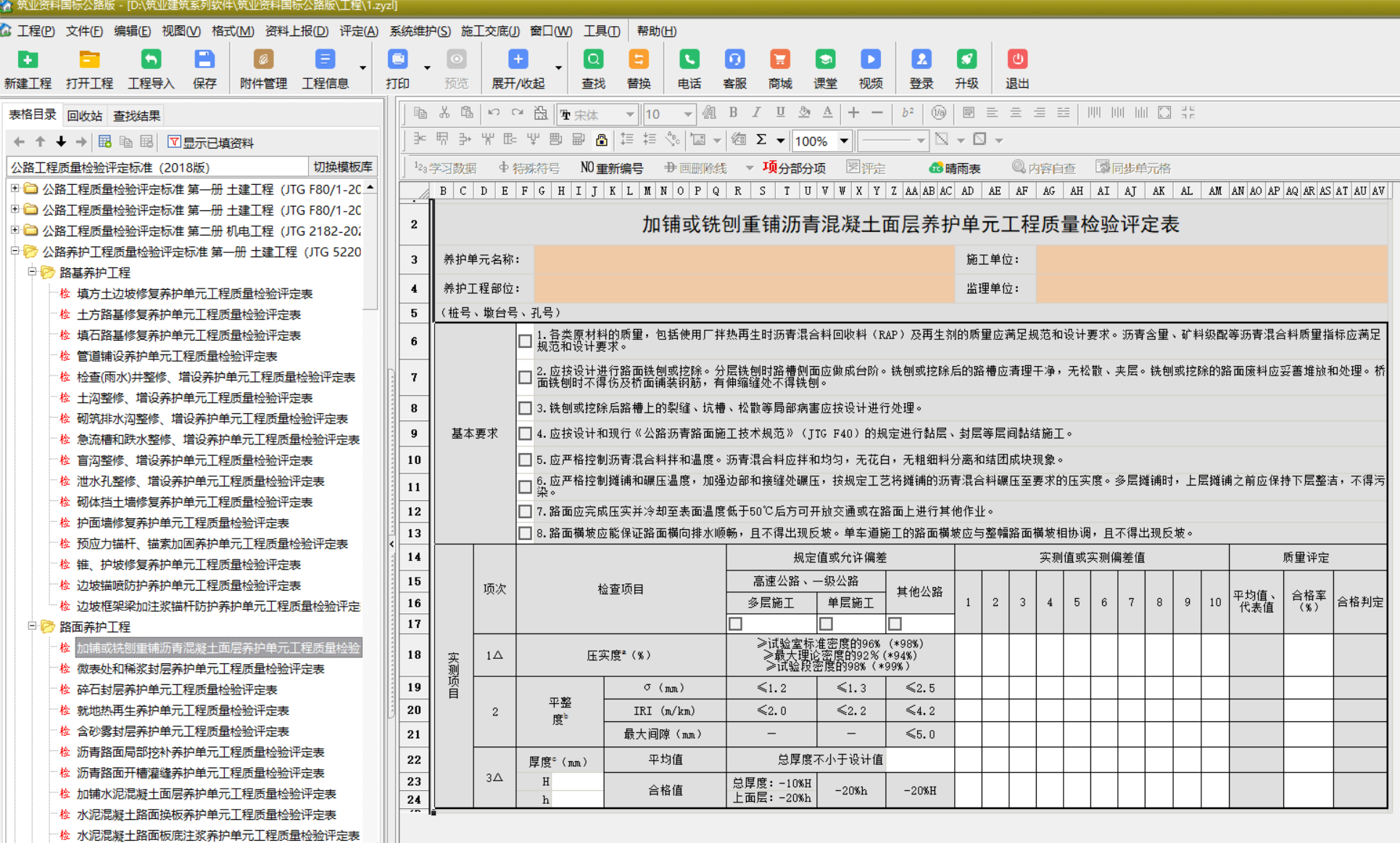The width and height of the screenshot is (1400, 843).
Task: Open the 查找 (Find) tool
Action: coord(593,60)
